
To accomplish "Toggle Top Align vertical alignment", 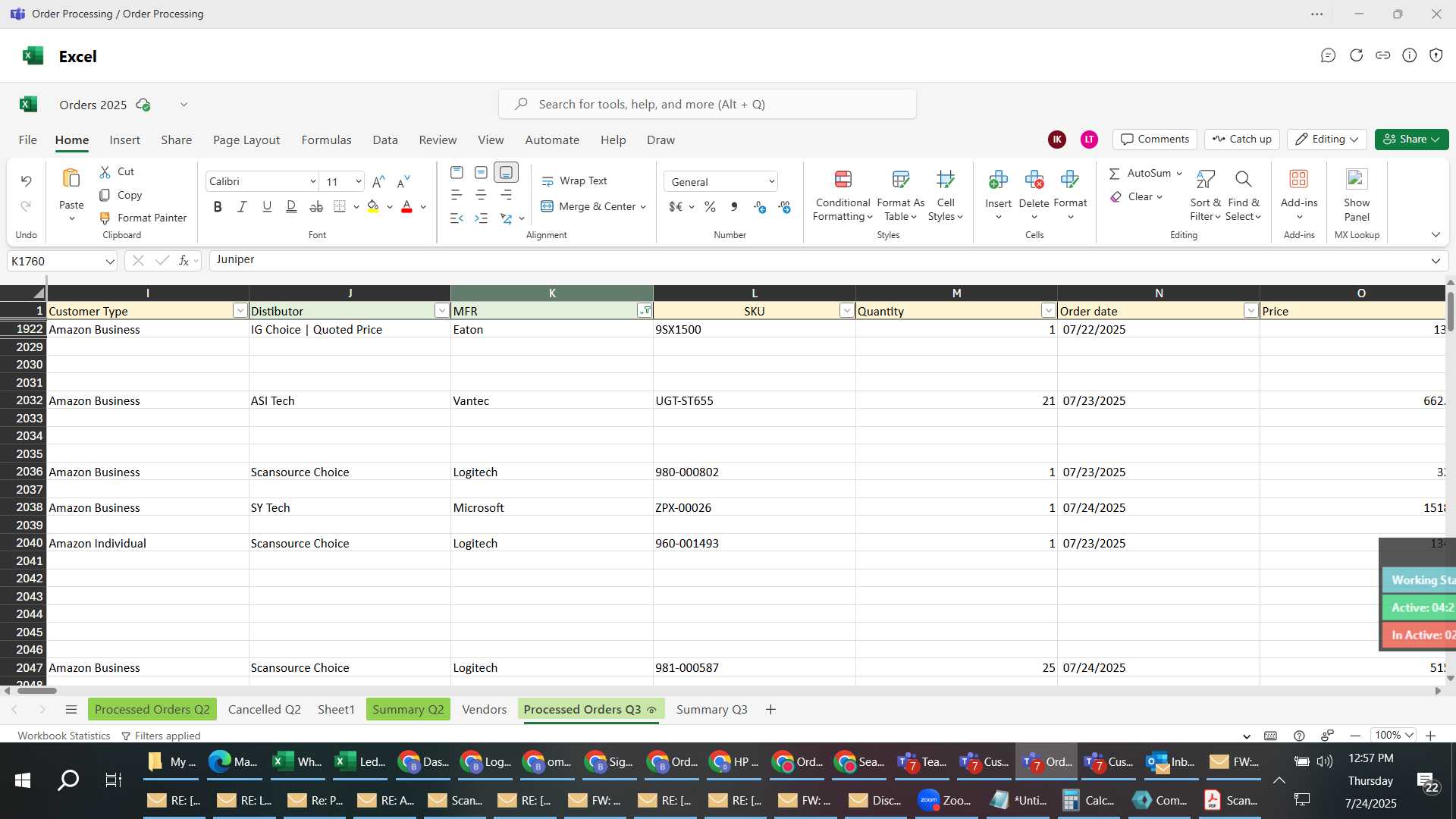I will [457, 172].
